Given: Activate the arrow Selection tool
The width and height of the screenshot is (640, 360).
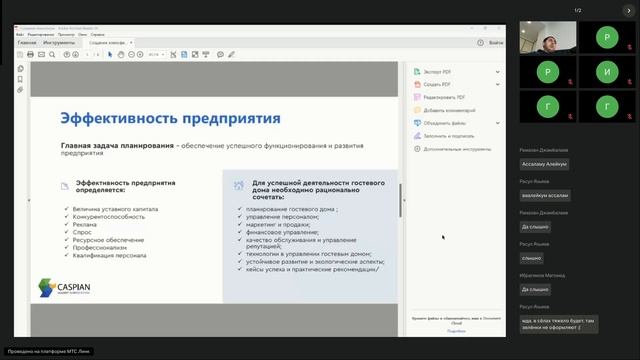Looking at the screenshot, I should click(x=110, y=54).
